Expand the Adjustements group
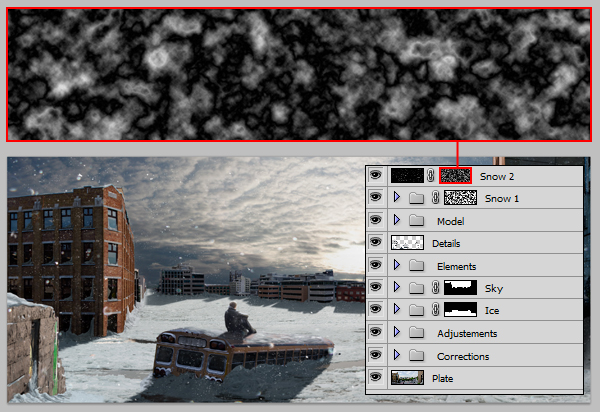 397,332
